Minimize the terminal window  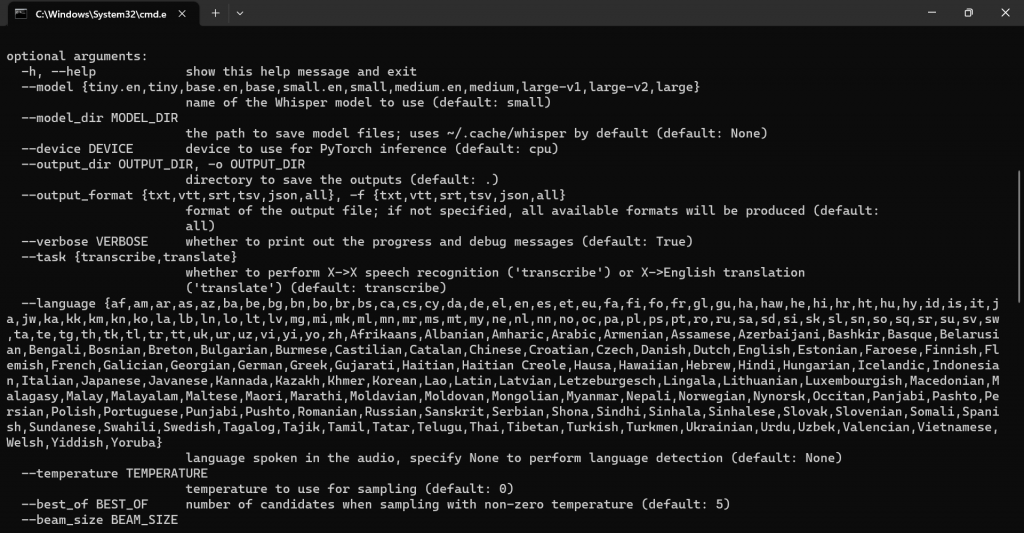[x=932, y=12]
